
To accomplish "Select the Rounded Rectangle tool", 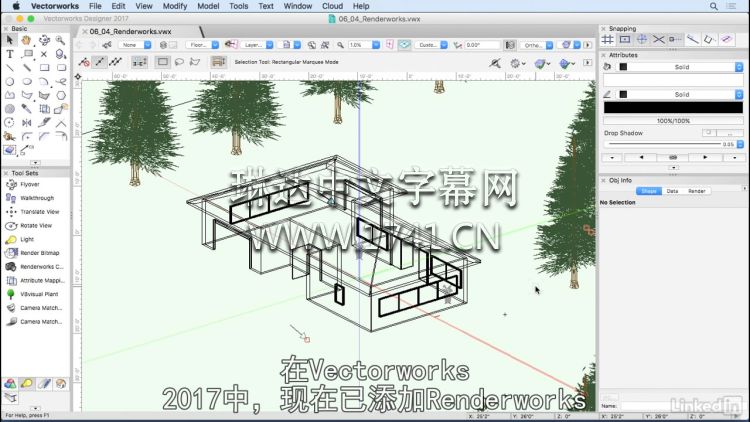I will 61,68.
